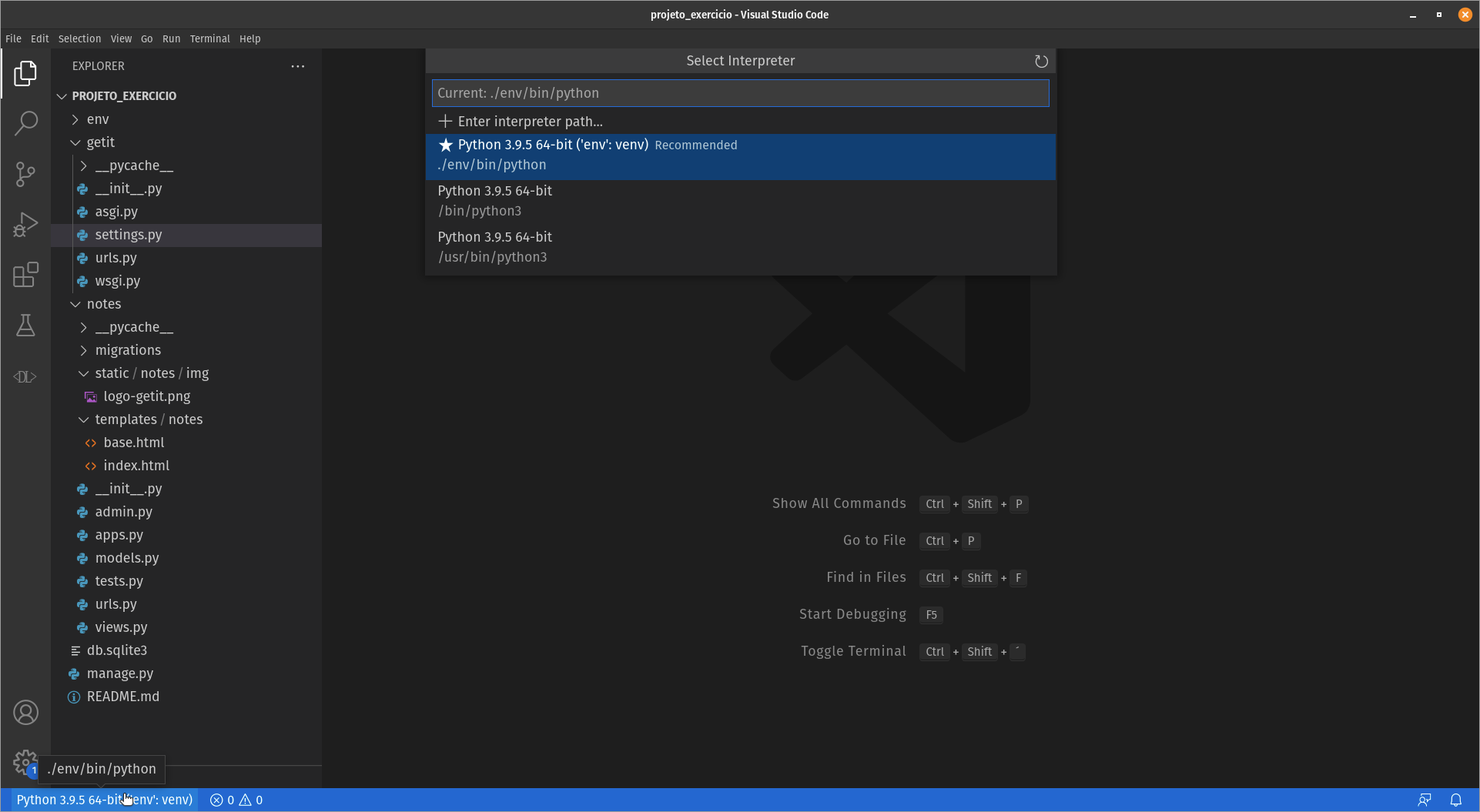Click the feedback icon in status bar

pos(1425,800)
